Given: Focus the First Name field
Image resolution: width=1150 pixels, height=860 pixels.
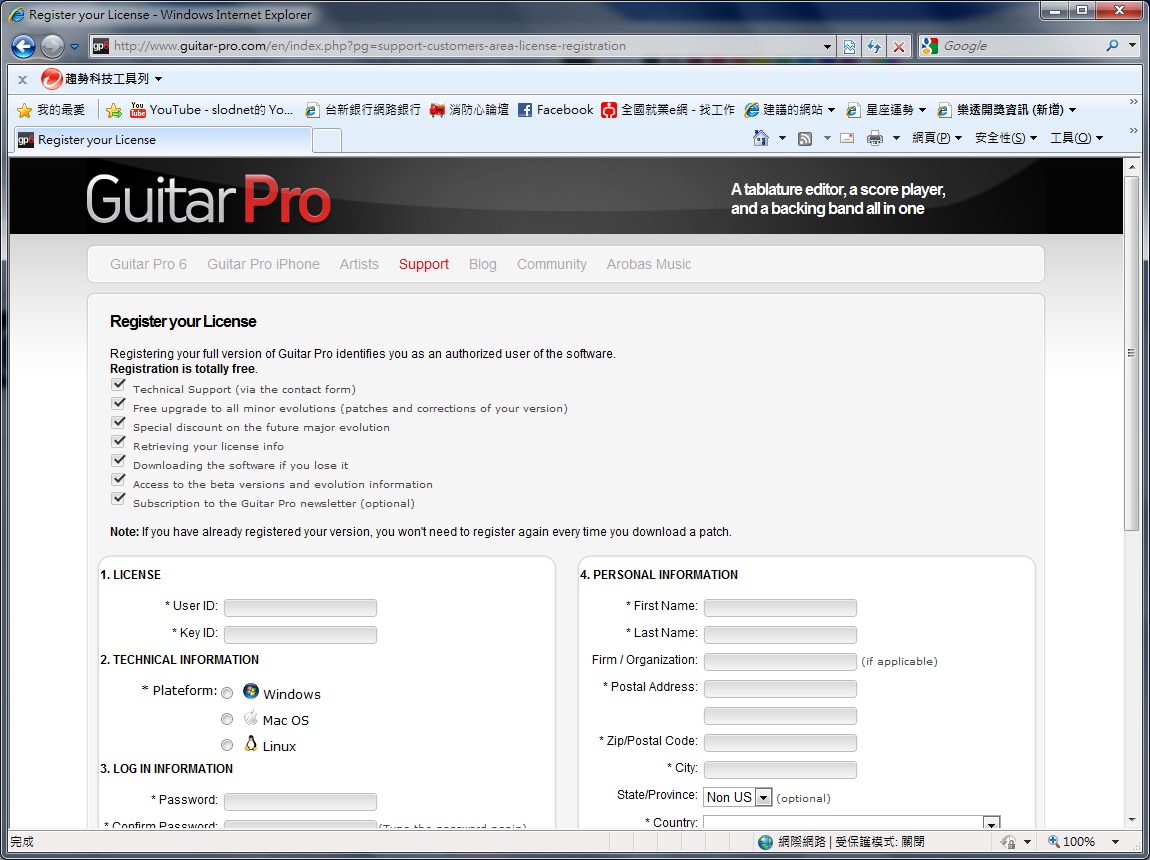Looking at the screenshot, I should click(x=780, y=607).
